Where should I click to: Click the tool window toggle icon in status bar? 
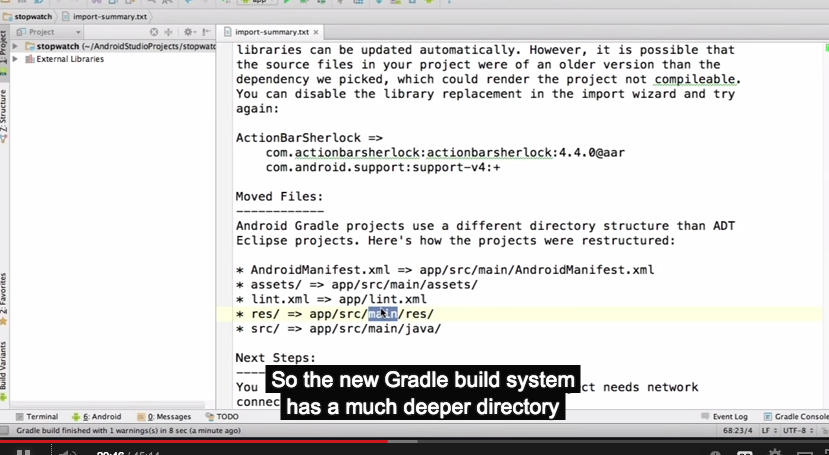(4, 431)
